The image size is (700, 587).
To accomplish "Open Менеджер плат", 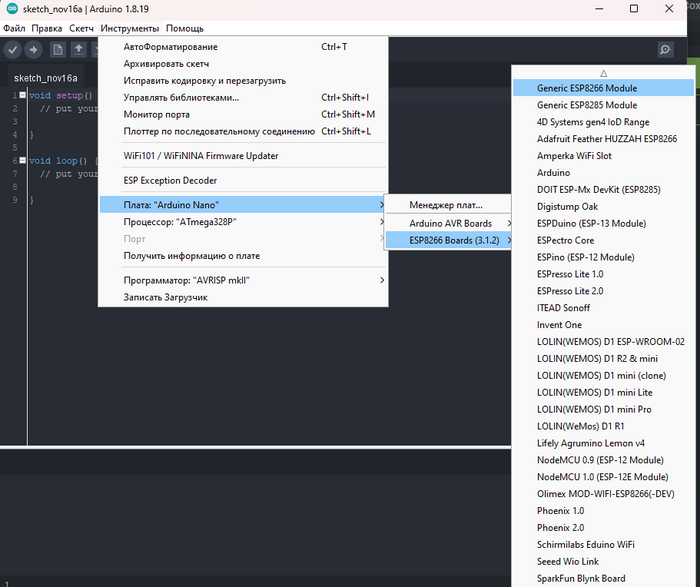I will (448, 205).
